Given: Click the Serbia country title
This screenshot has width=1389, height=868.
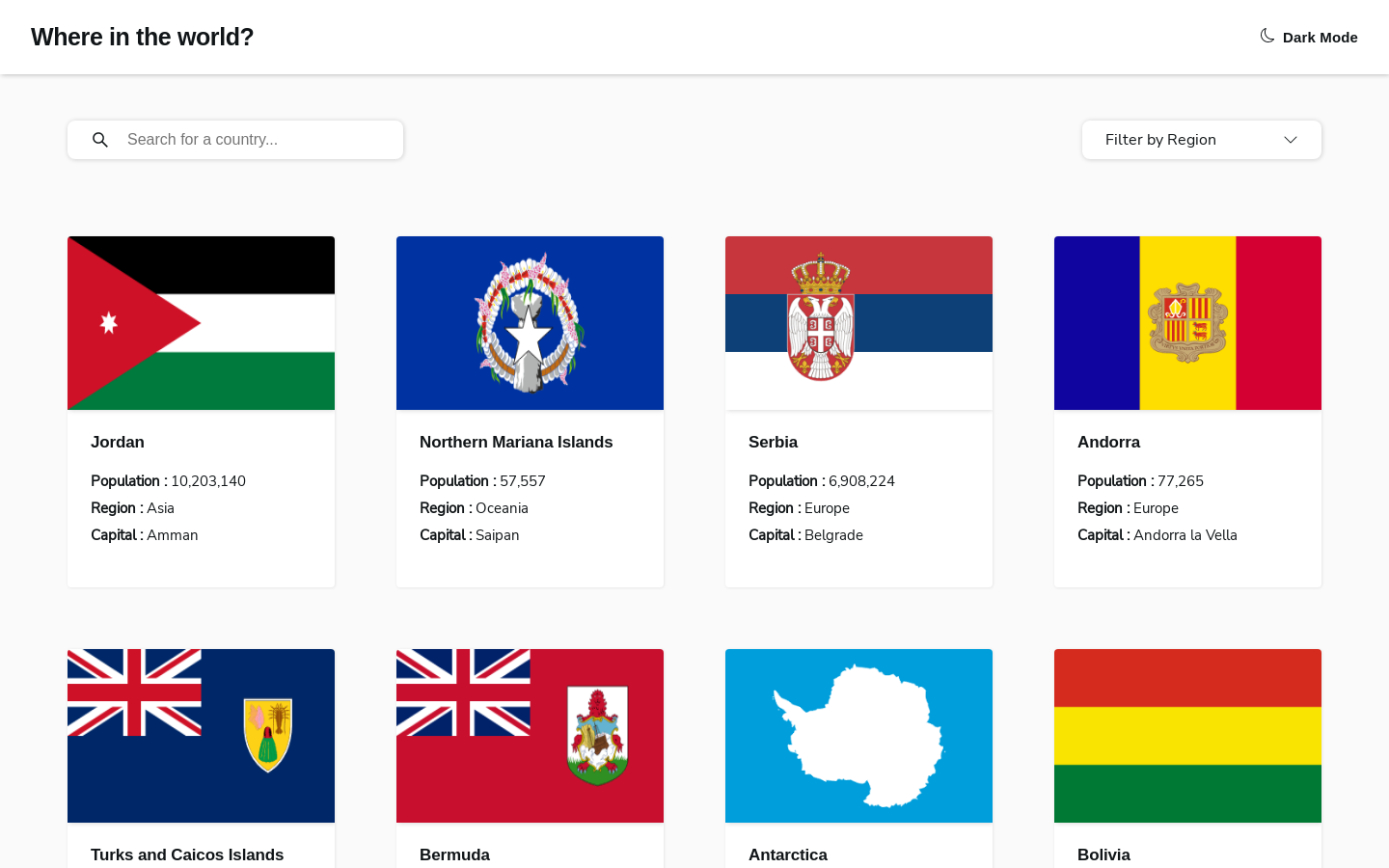Looking at the screenshot, I should tap(773, 442).
